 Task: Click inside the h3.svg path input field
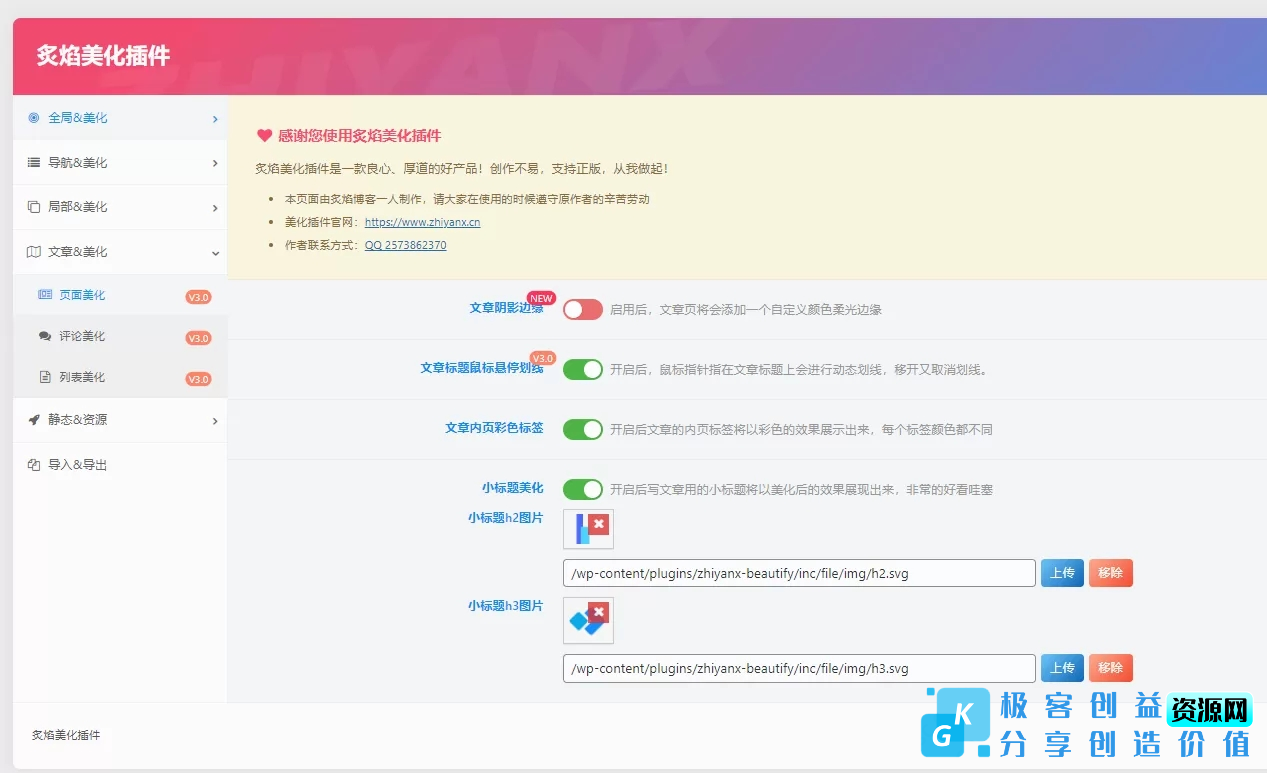click(x=798, y=667)
